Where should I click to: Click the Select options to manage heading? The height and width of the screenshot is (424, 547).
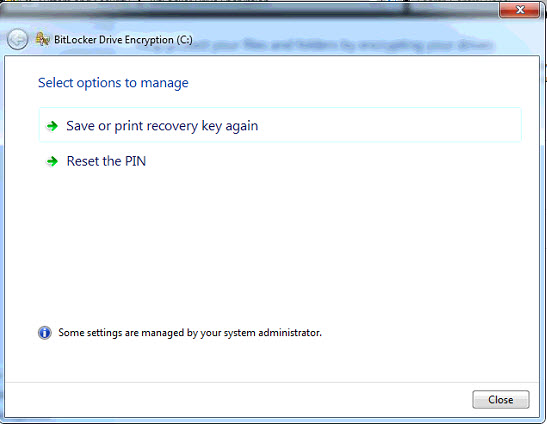(113, 83)
